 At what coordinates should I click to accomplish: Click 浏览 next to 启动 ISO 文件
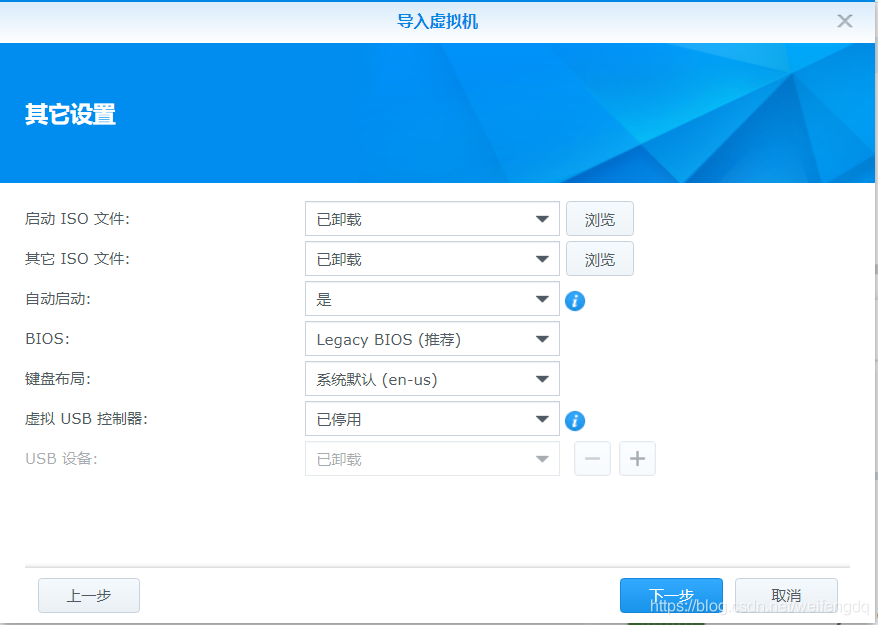[599, 218]
